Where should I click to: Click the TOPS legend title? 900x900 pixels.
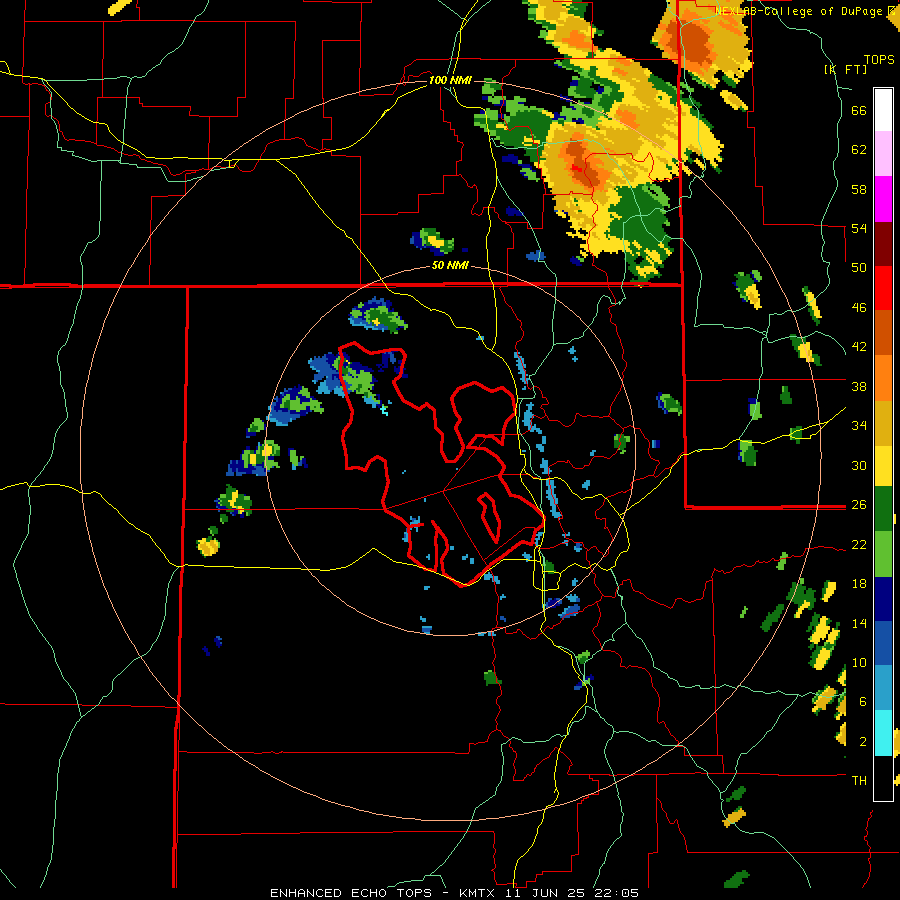coord(879,59)
